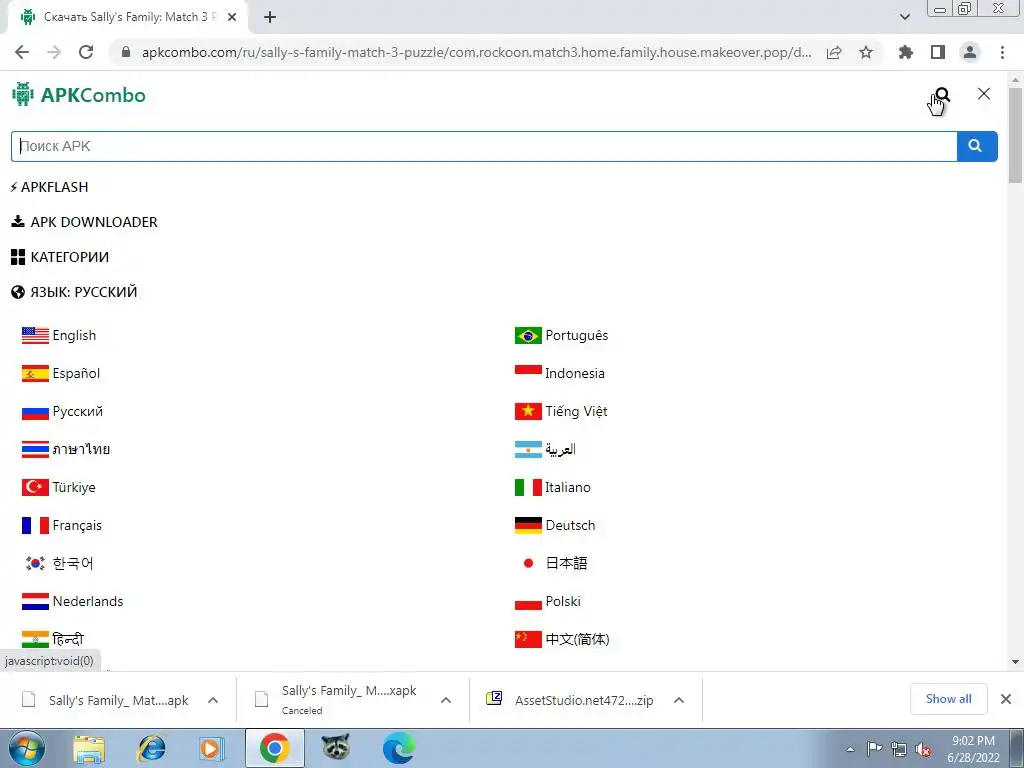Bookmark this tab with the star

pyautogui.click(x=866, y=52)
